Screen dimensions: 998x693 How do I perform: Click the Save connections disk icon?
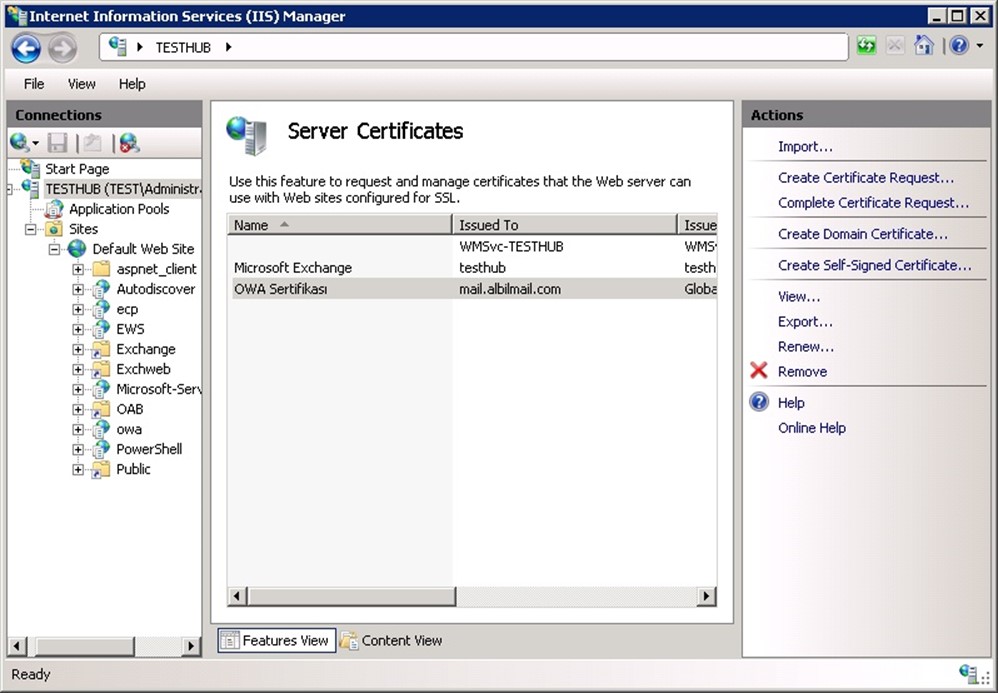(x=58, y=143)
